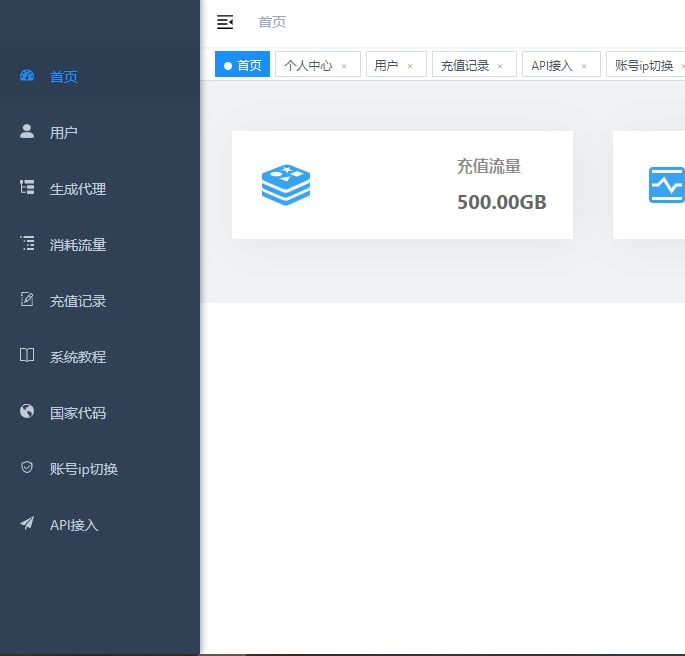Click the 充值流量 500.00GB card
The image size is (685, 656).
402,185
